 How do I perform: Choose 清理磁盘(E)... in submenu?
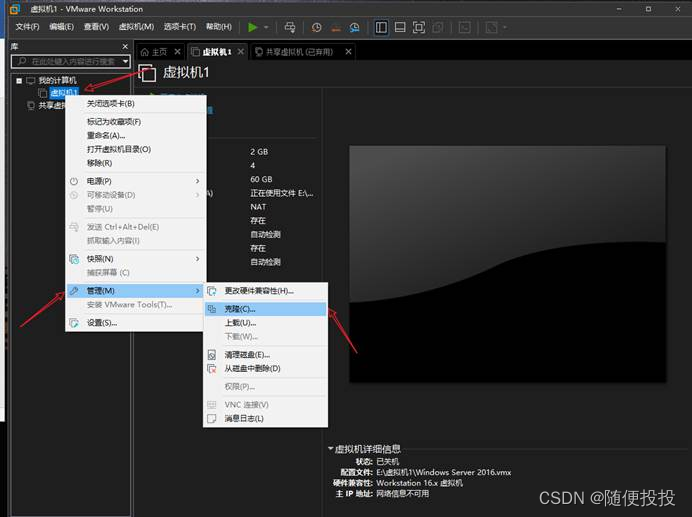tap(265, 355)
